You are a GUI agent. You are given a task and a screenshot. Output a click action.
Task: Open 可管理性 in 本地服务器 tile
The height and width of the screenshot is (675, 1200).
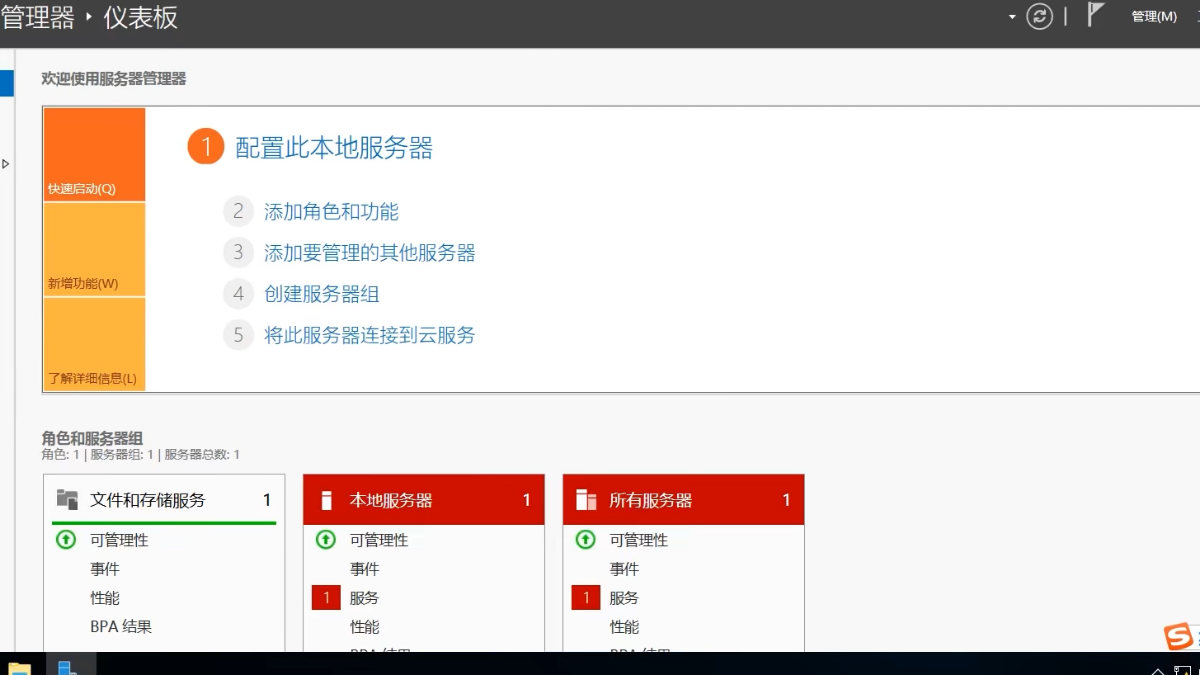pyautogui.click(x=379, y=540)
